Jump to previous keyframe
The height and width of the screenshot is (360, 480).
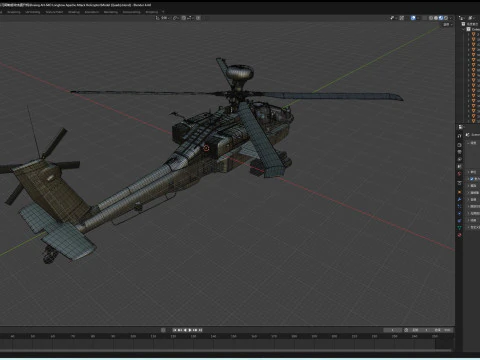tap(180, 330)
